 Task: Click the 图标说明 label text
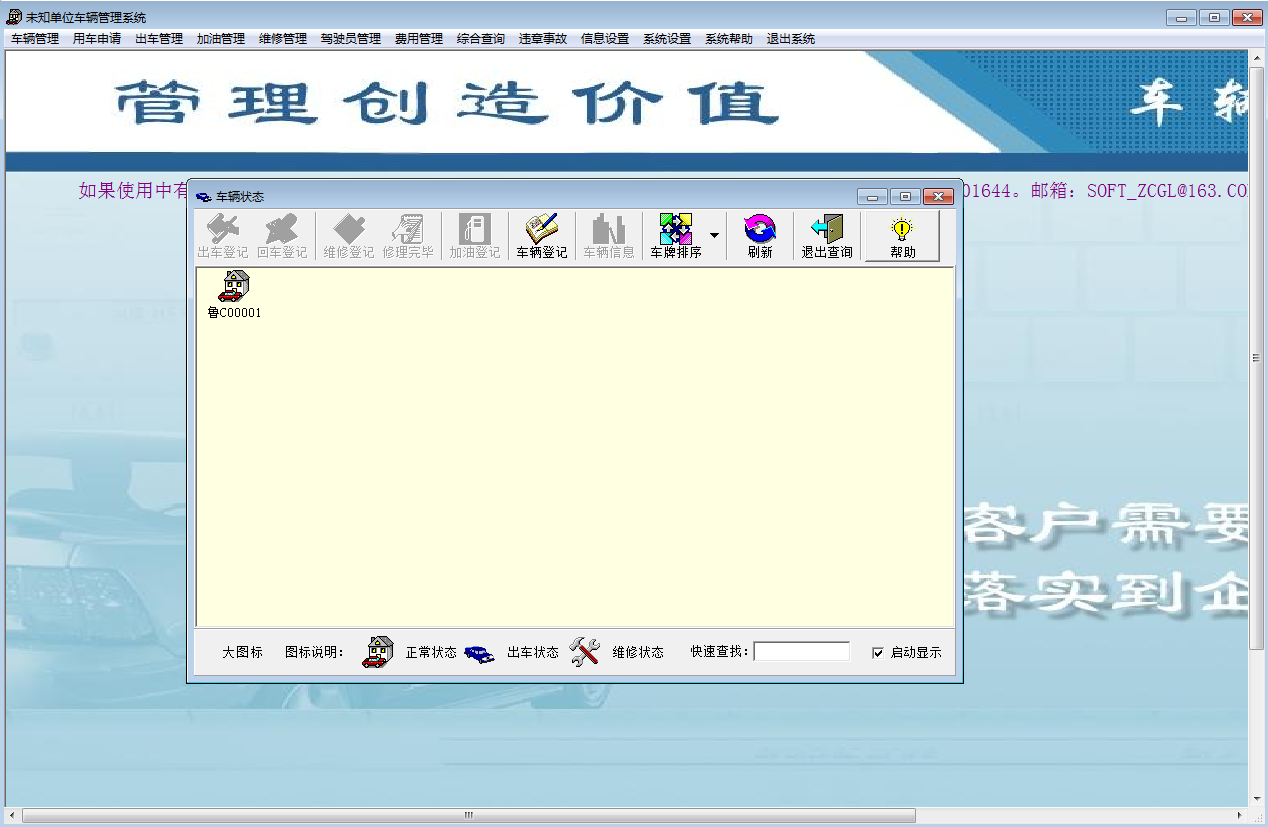tap(314, 652)
